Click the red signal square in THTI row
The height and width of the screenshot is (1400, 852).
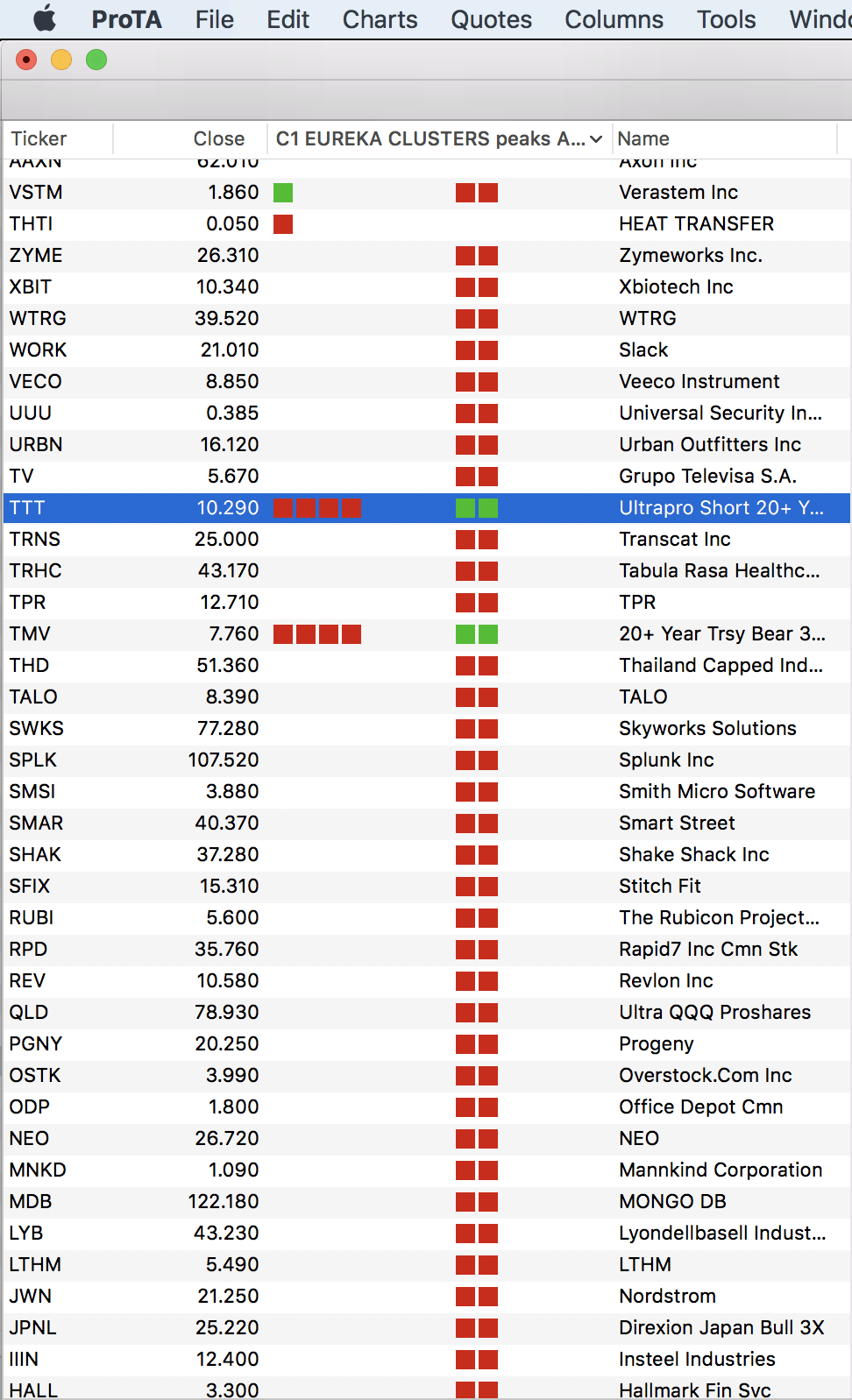pyautogui.click(x=283, y=224)
